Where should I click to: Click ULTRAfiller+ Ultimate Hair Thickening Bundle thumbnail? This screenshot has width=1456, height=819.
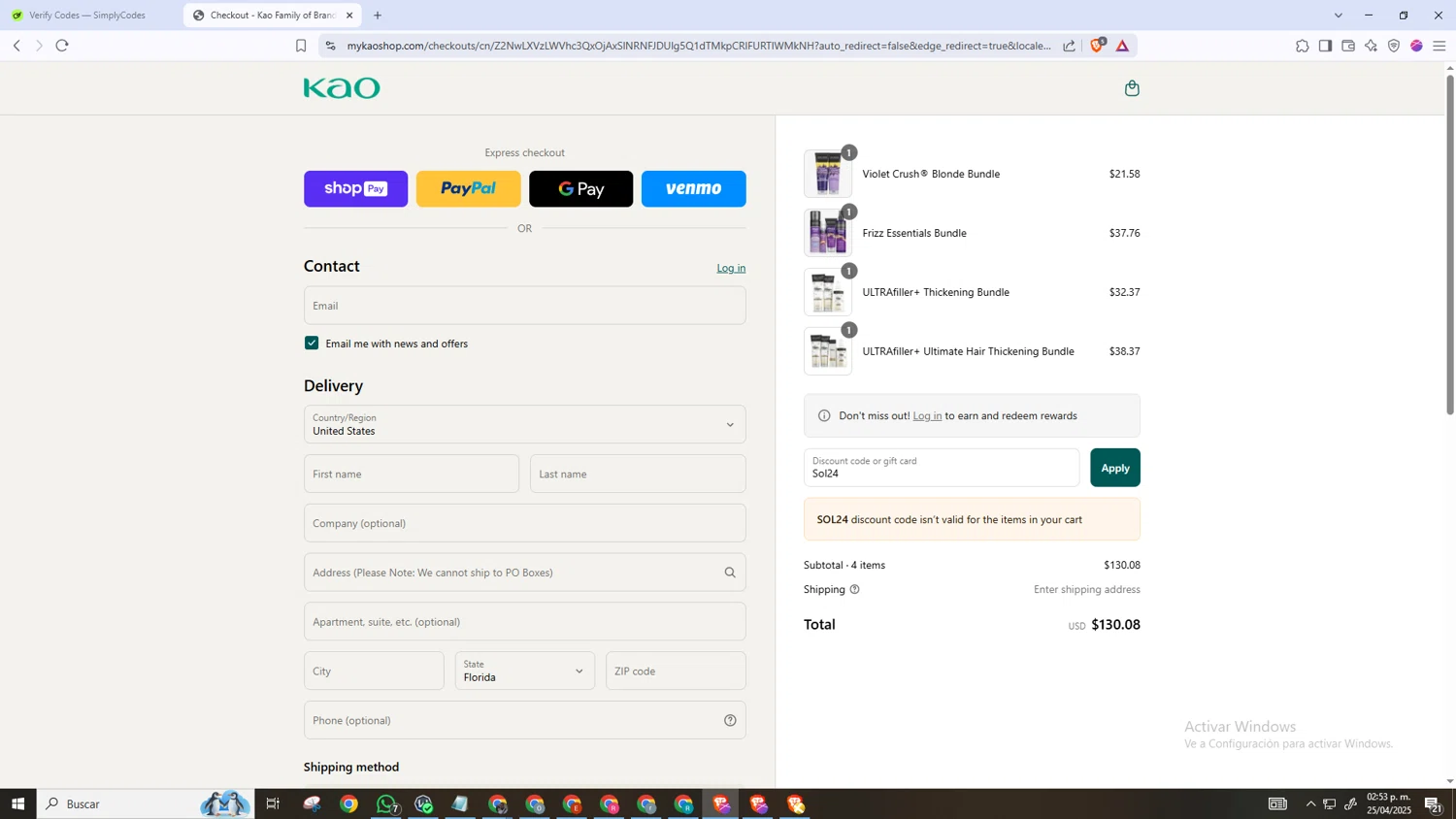(x=828, y=351)
